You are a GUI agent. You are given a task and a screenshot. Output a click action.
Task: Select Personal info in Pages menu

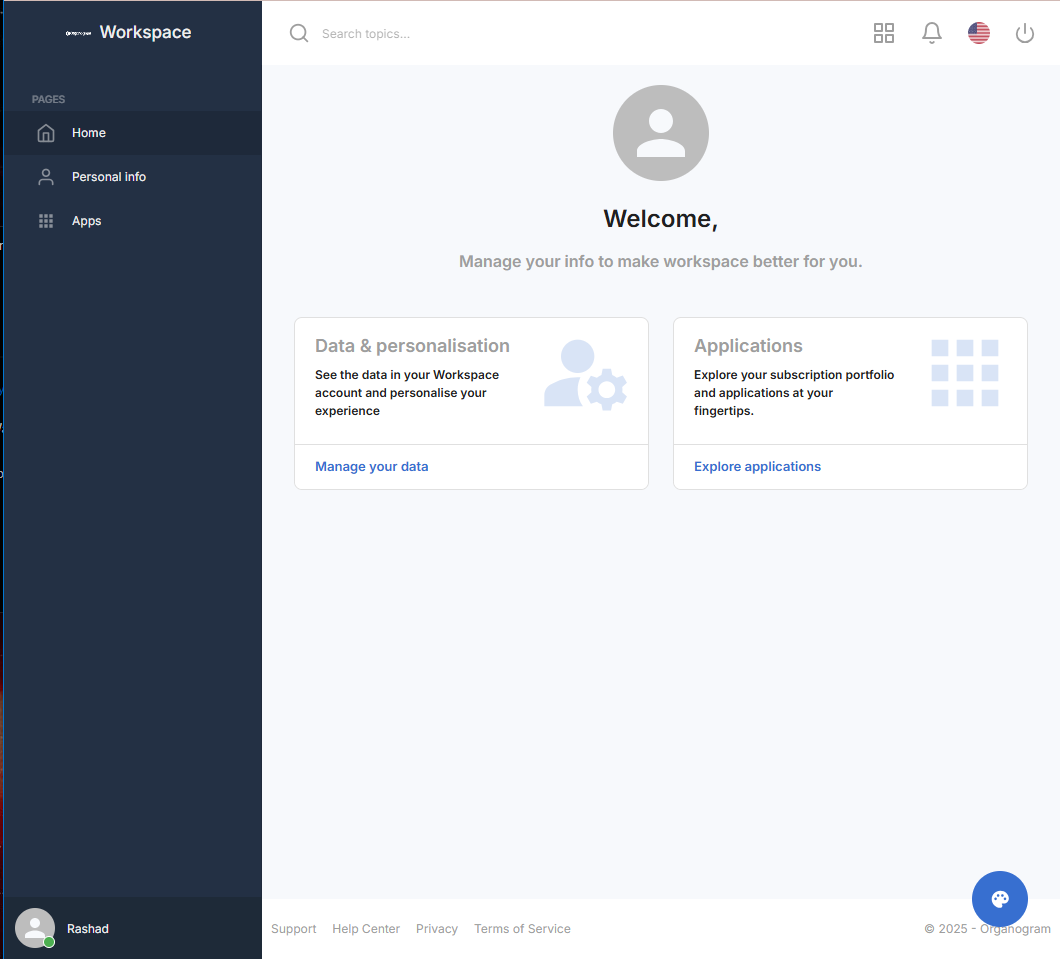point(109,177)
